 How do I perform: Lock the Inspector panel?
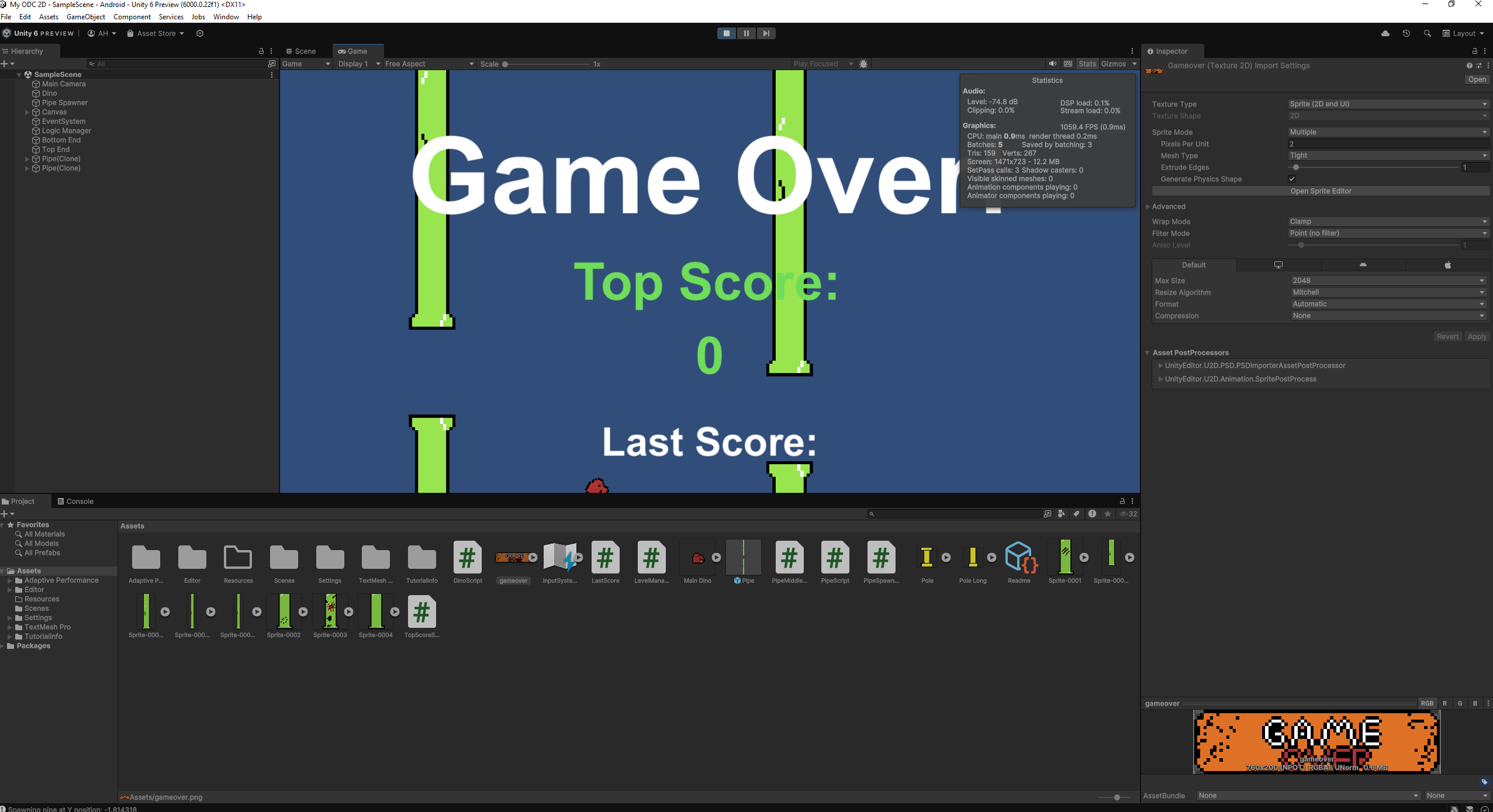[1474, 51]
